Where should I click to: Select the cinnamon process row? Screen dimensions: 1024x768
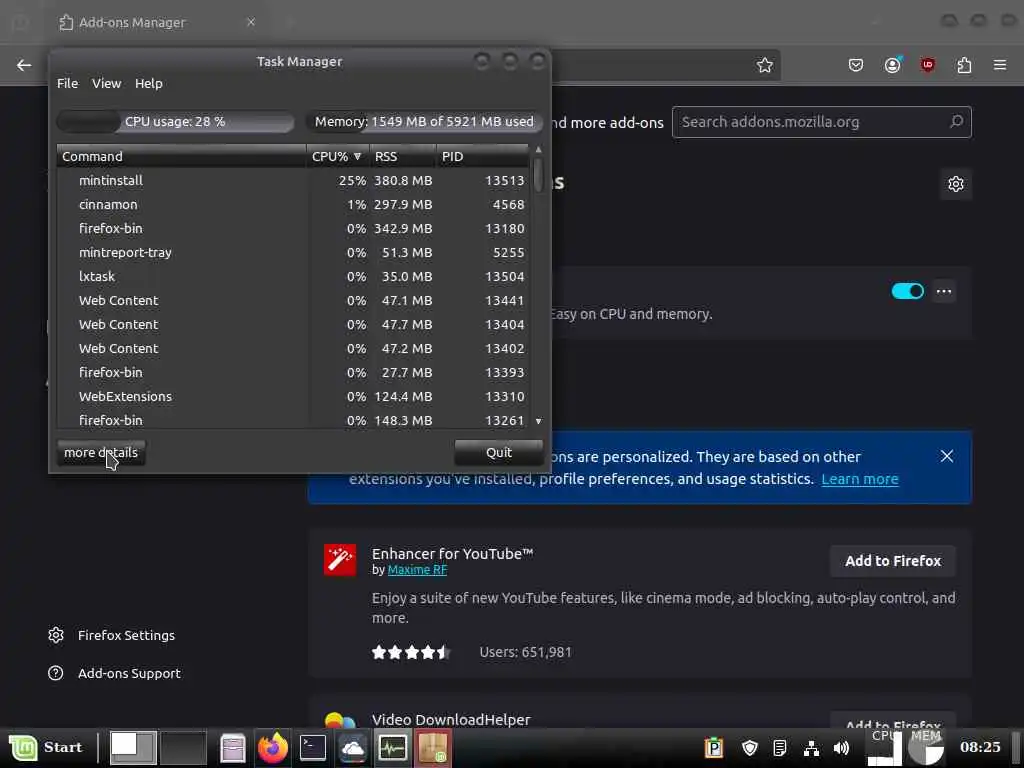(293, 205)
